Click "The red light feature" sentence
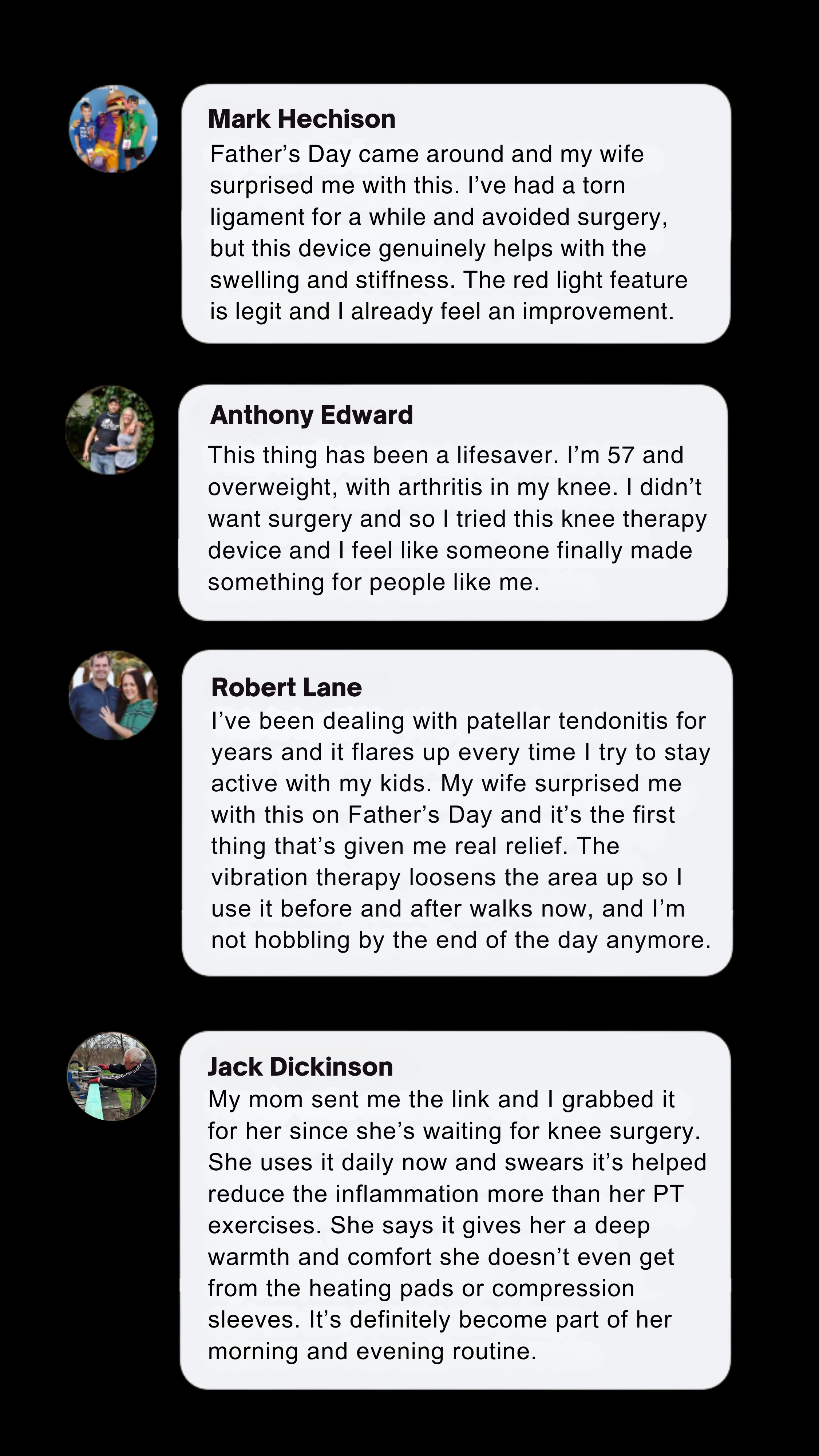Viewport: 819px width, 1456px height. click(x=575, y=280)
